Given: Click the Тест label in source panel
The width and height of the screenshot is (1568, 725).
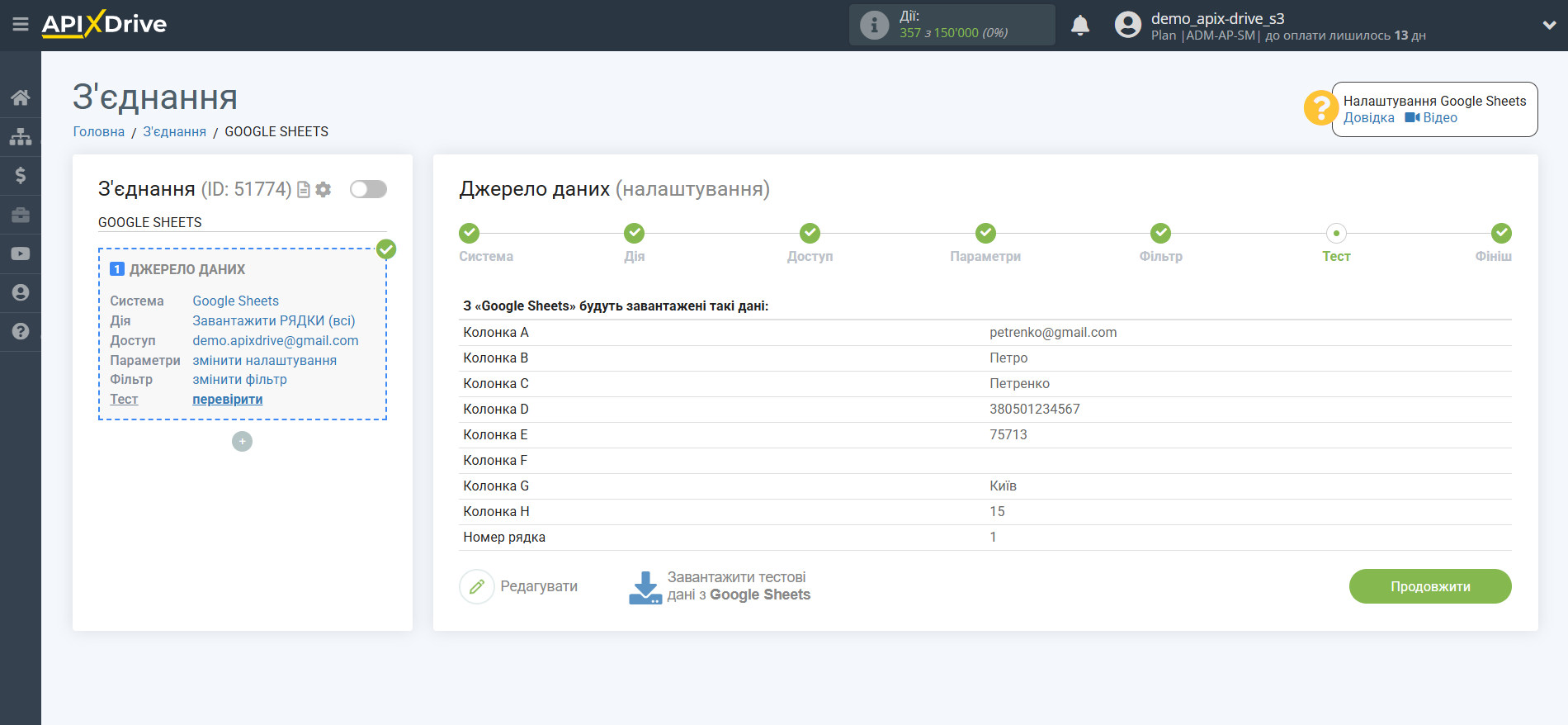Looking at the screenshot, I should pos(124,399).
